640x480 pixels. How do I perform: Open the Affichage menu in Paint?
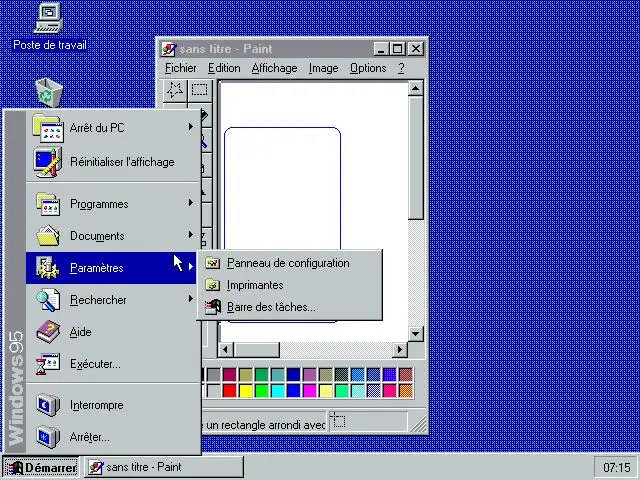coord(274,68)
